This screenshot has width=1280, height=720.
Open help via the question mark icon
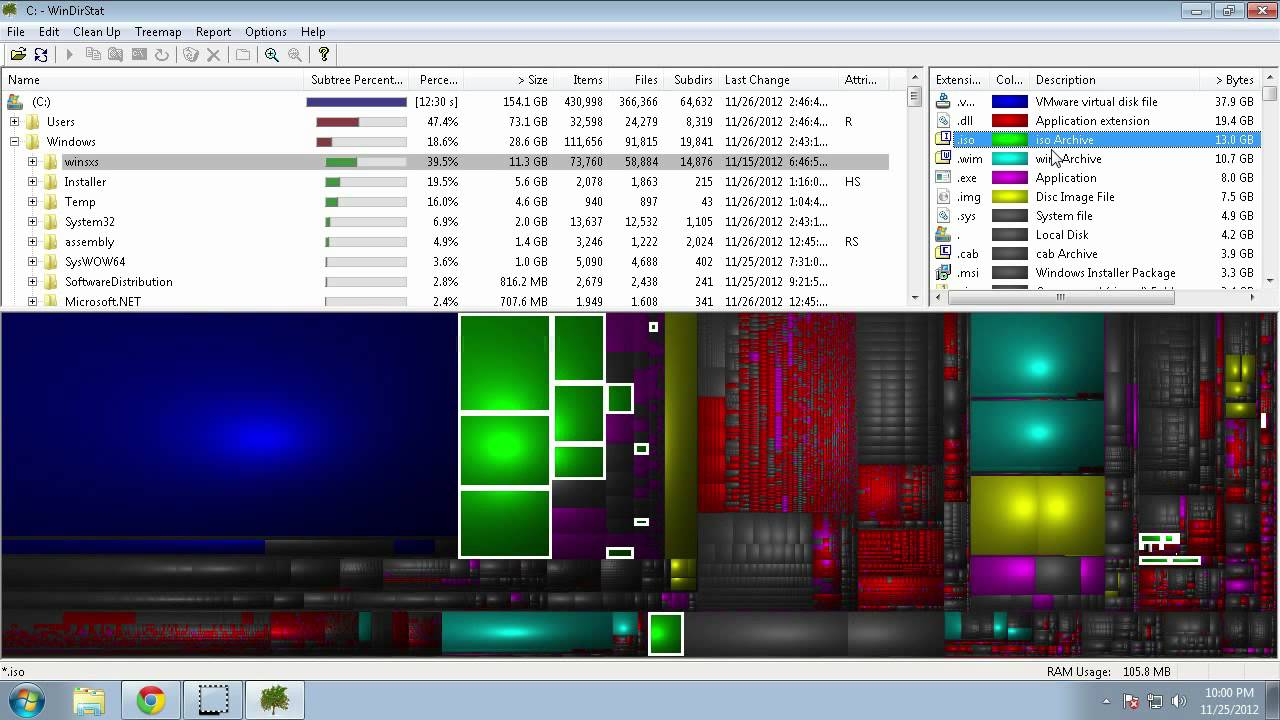323,55
